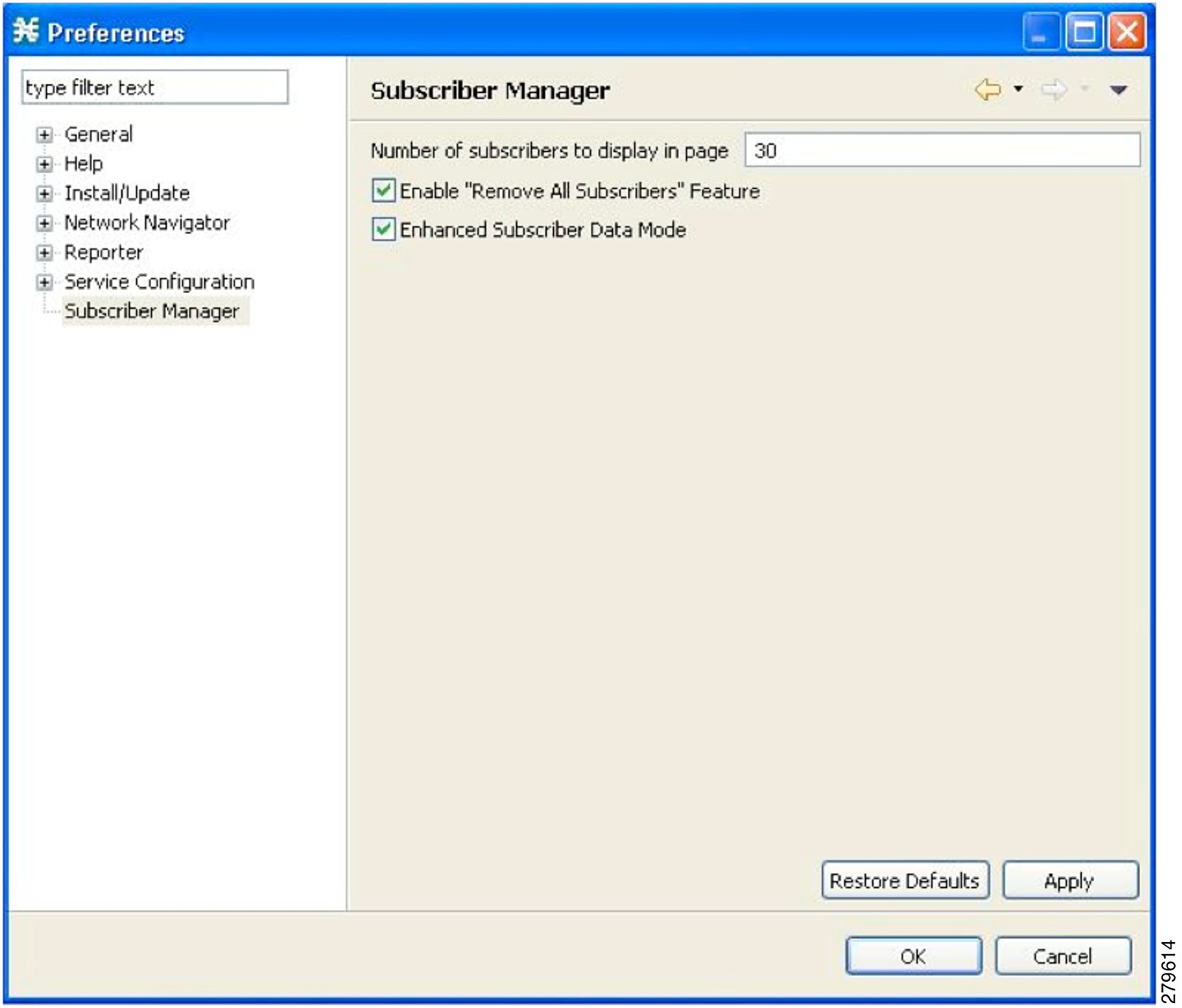The height and width of the screenshot is (1008, 1182).
Task: Toggle Enhanced Subscriber Data Mode off
Action: click(382, 229)
